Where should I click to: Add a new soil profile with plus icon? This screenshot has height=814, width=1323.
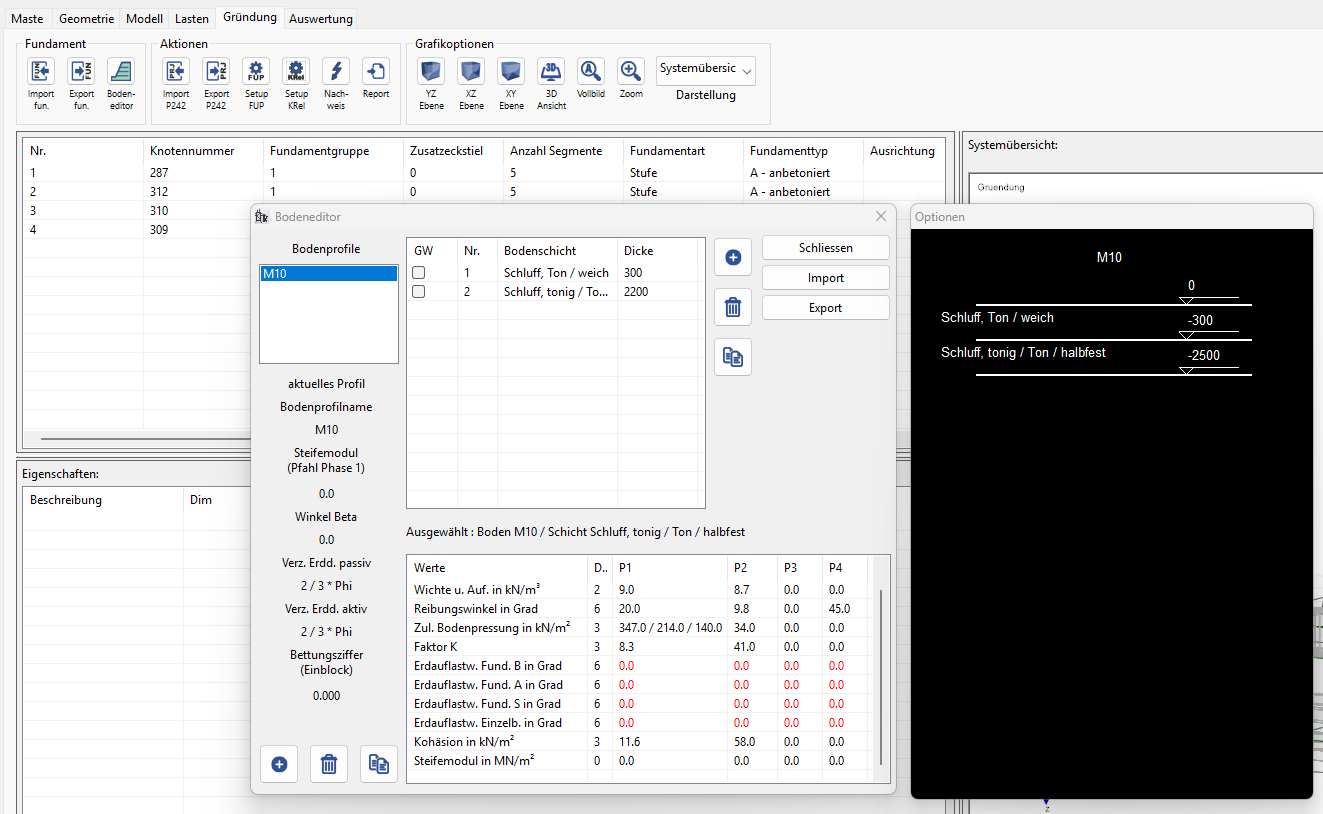279,764
